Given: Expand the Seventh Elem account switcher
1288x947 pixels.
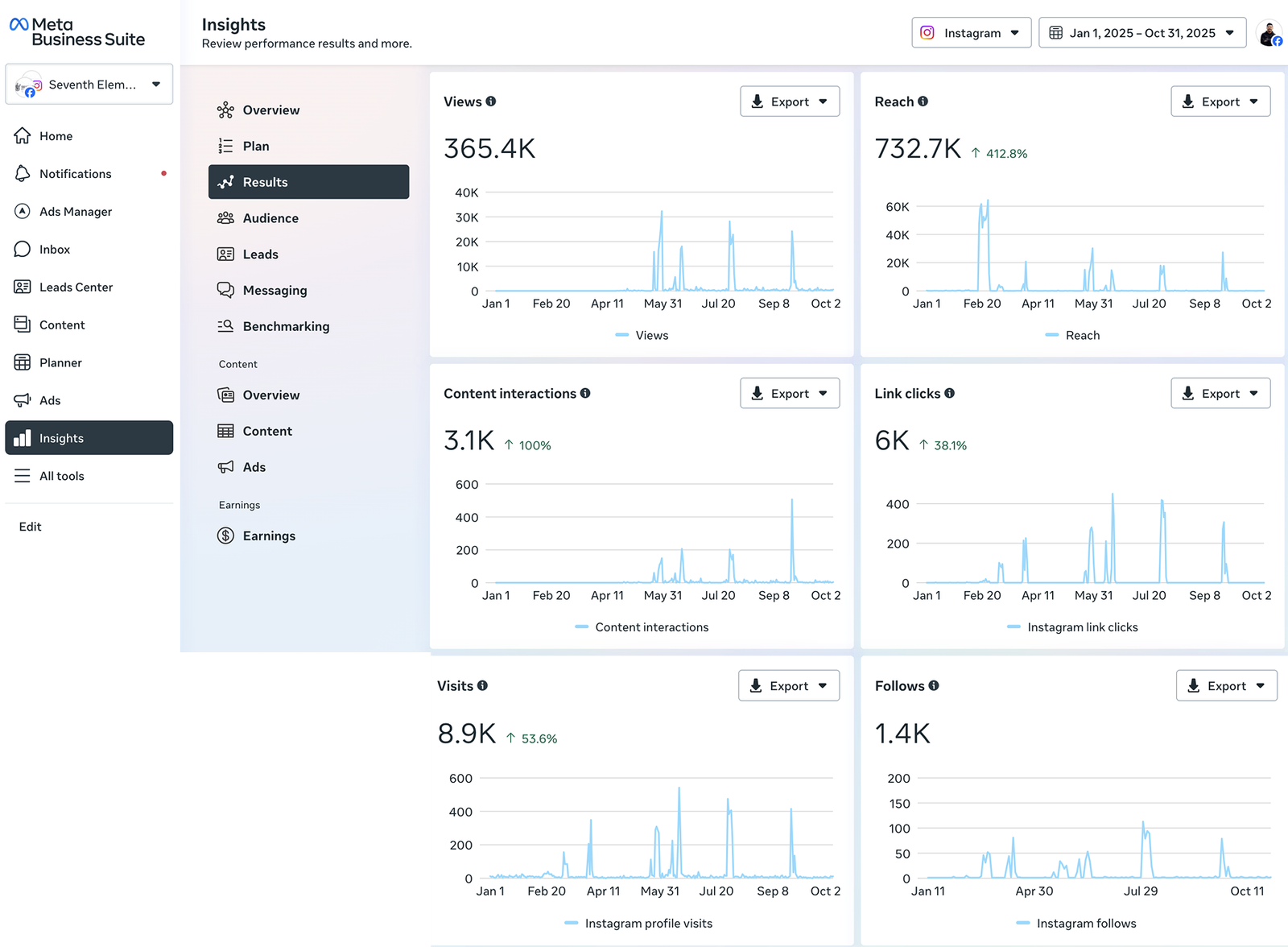Looking at the screenshot, I should (89, 85).
